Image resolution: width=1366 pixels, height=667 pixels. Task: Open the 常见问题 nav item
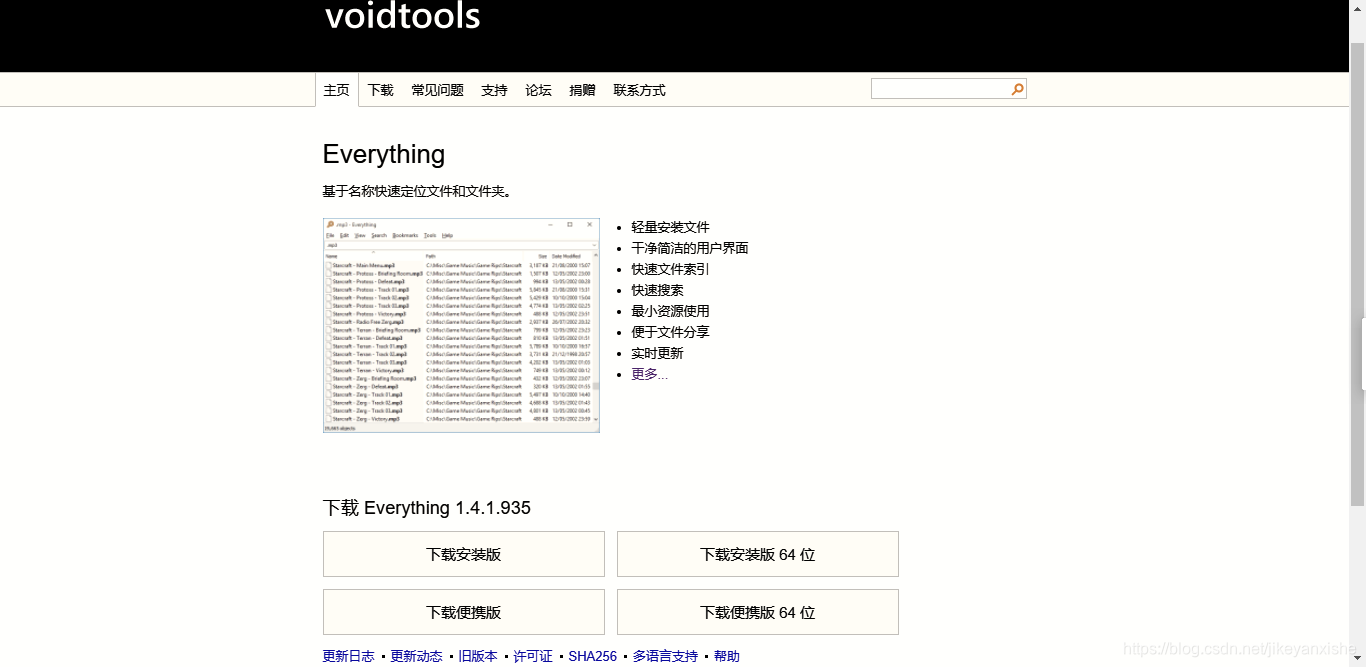(x=438, y=90)
